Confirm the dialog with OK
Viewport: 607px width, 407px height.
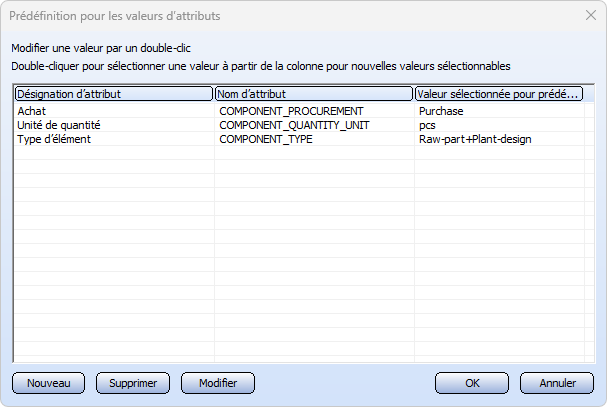pos(472,383)
